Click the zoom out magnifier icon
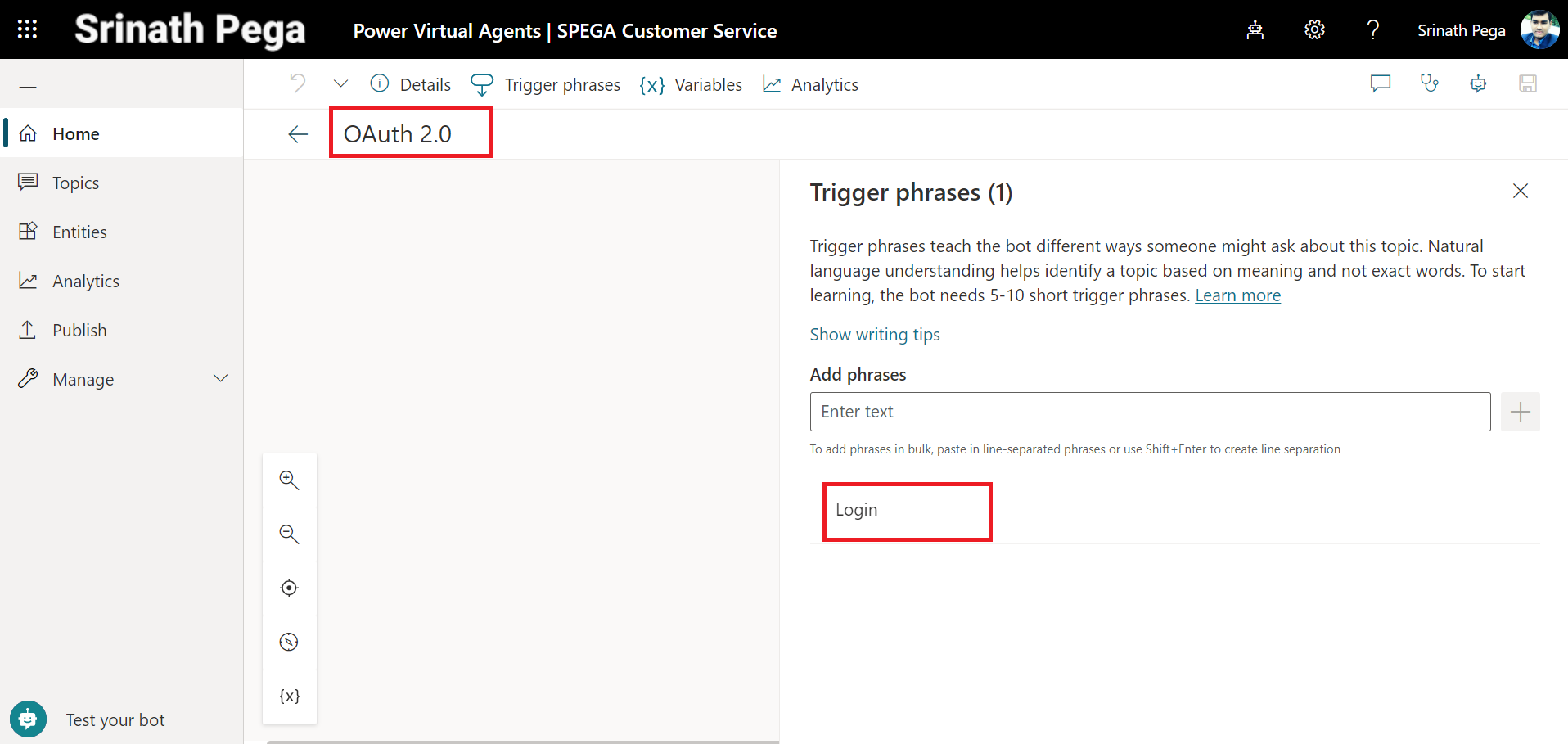This screenshot has width=1568, height=744. pos(289,534)
